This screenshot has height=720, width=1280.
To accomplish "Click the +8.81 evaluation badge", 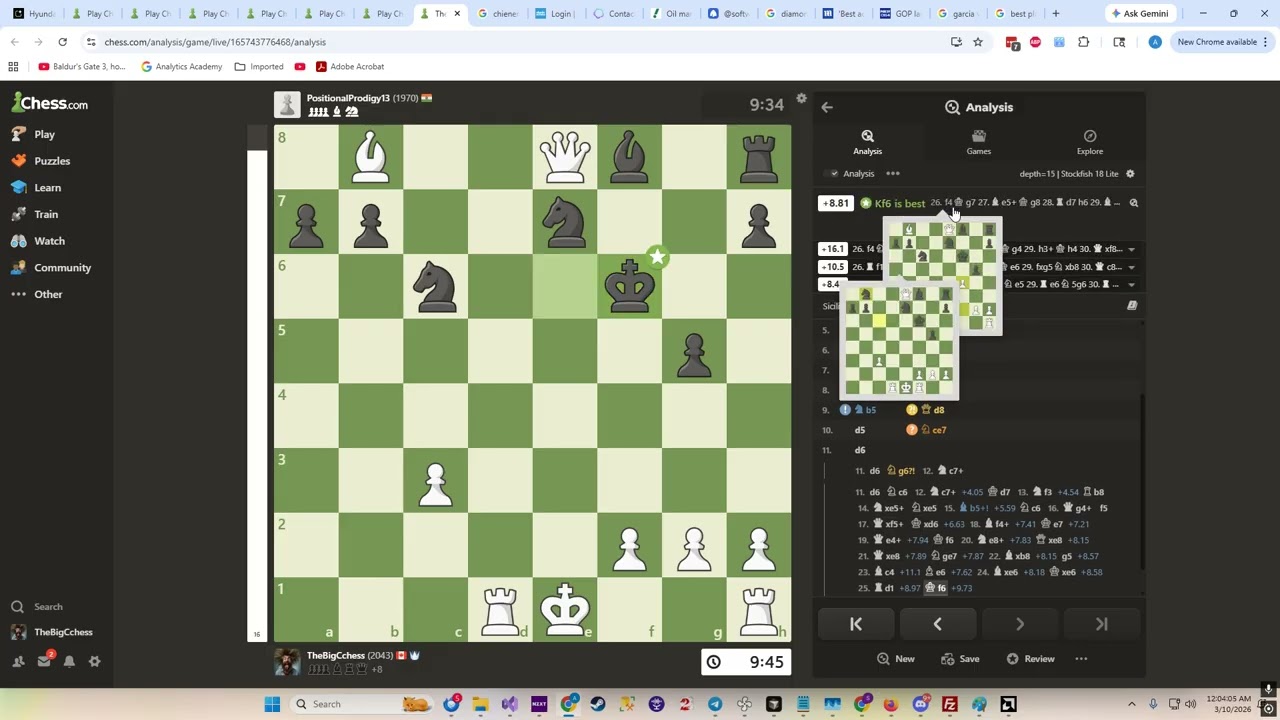I will click(x=835, y=204).
